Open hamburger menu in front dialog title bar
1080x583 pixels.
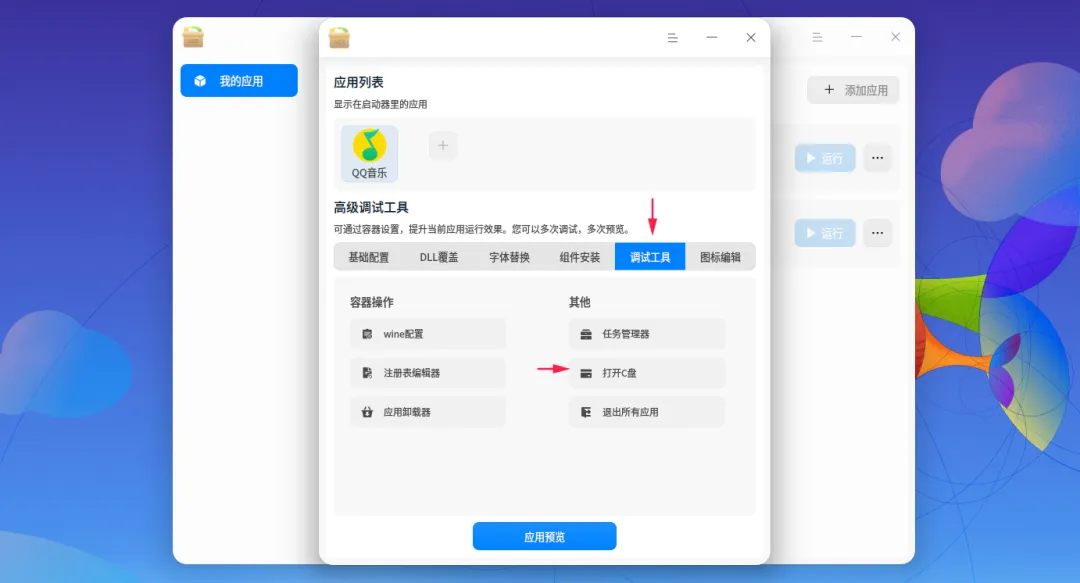(672, 38)
